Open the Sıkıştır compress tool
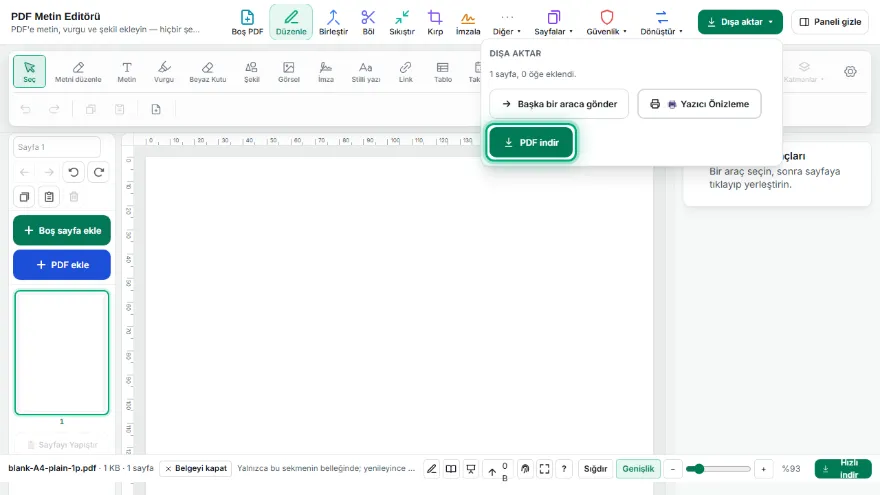The height and width of the screenshot is (495, 880). point(402,22)
